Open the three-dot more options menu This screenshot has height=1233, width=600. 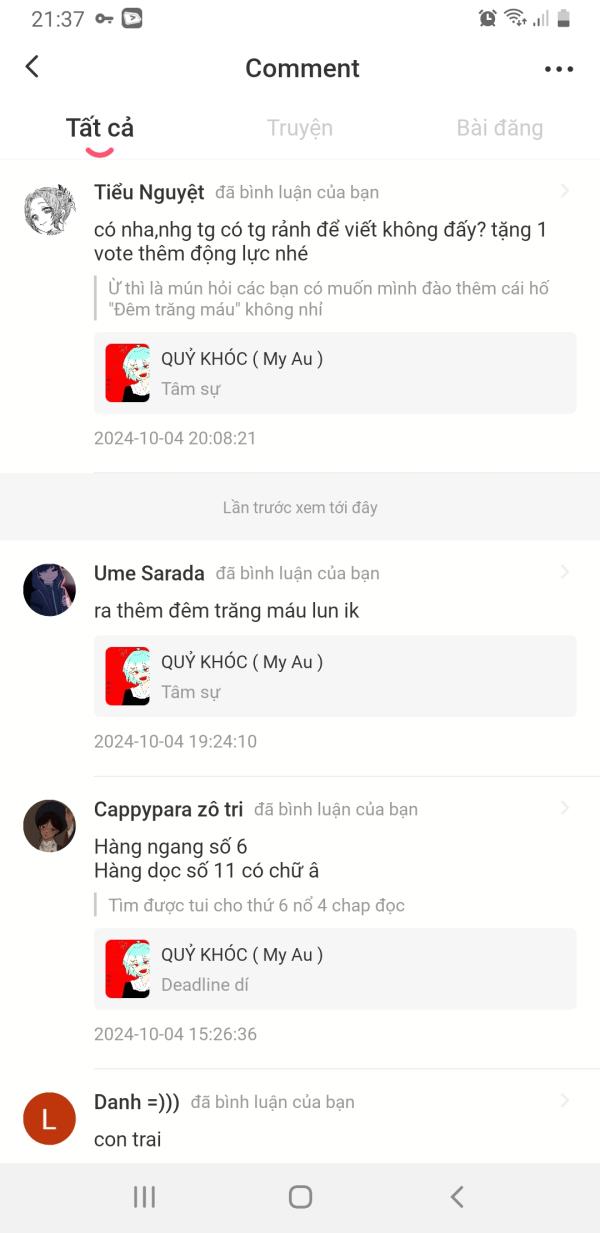(559, 69)
